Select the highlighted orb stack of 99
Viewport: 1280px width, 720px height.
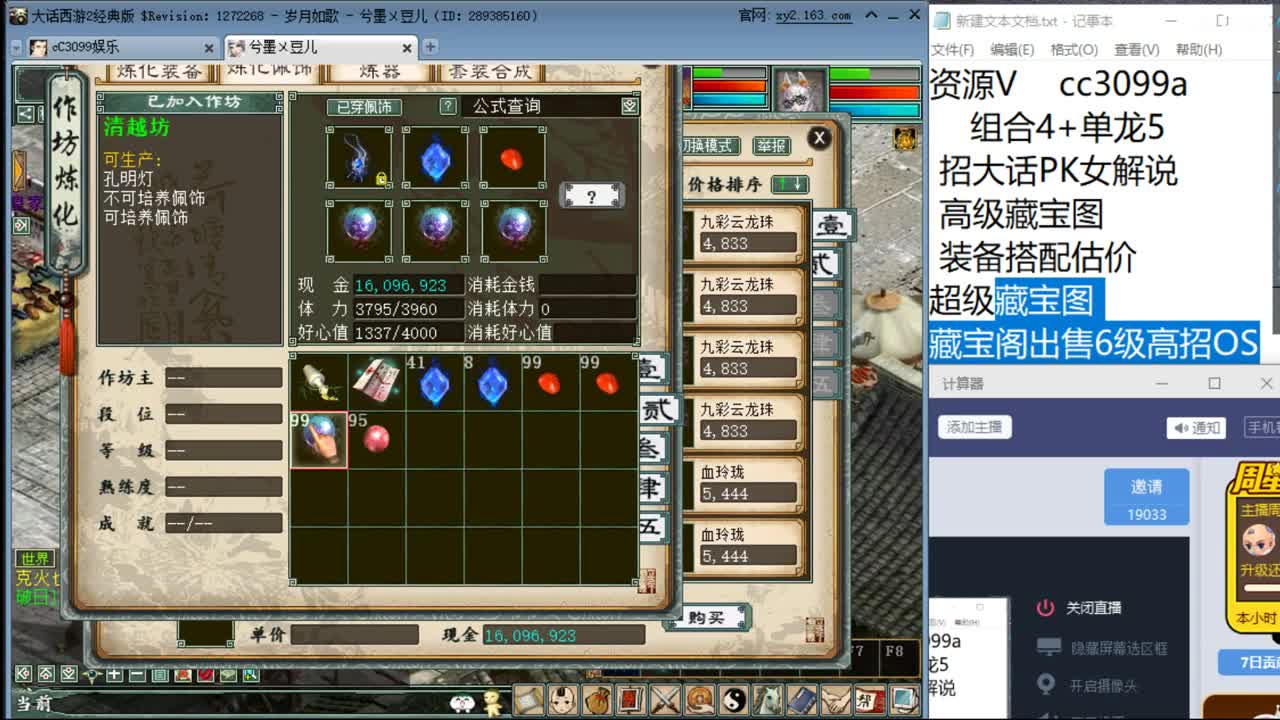pos(319,440)
